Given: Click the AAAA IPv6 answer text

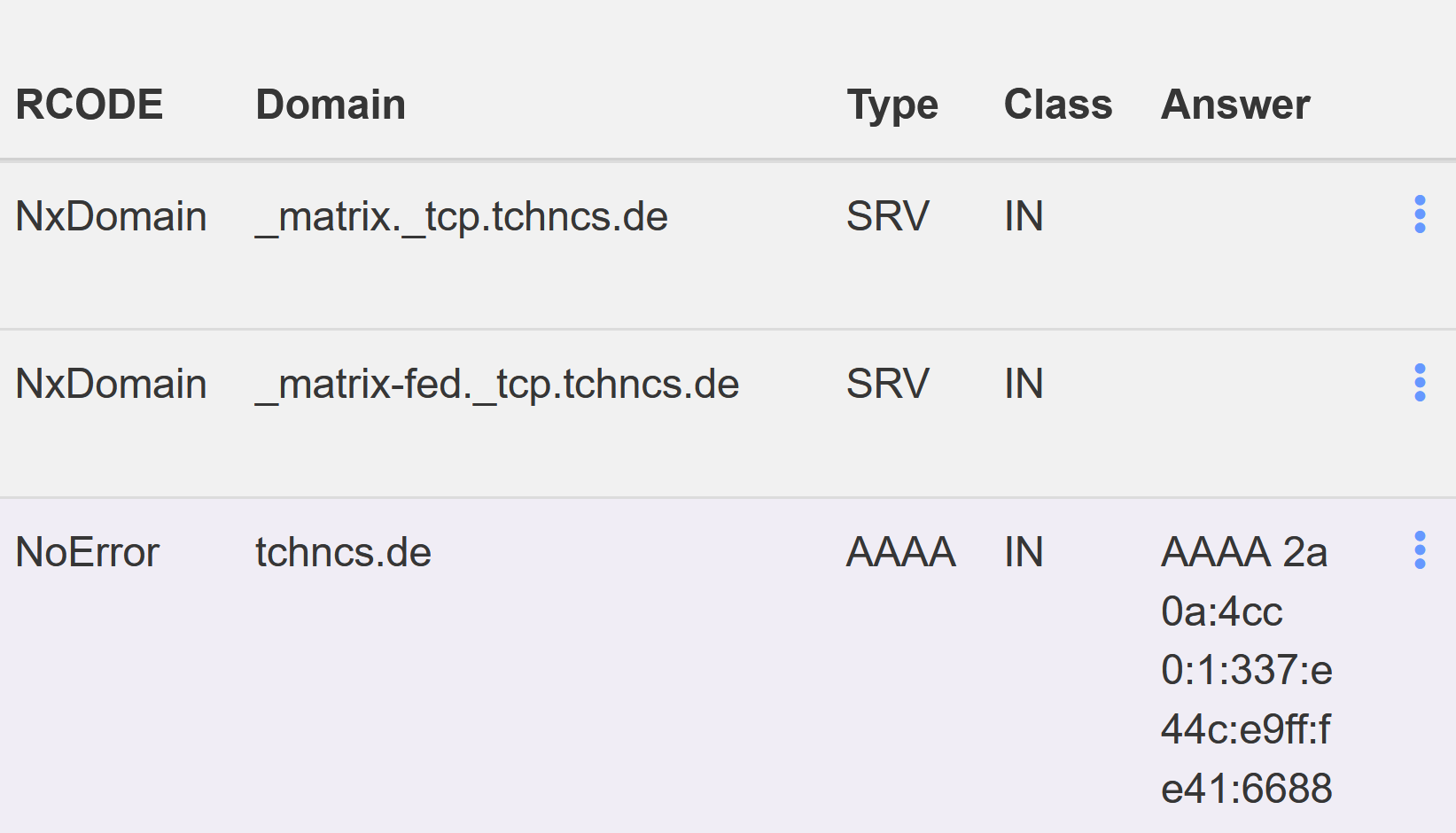Looking at the screenshot, I should pyautogui.click(x=1246, y=670).
